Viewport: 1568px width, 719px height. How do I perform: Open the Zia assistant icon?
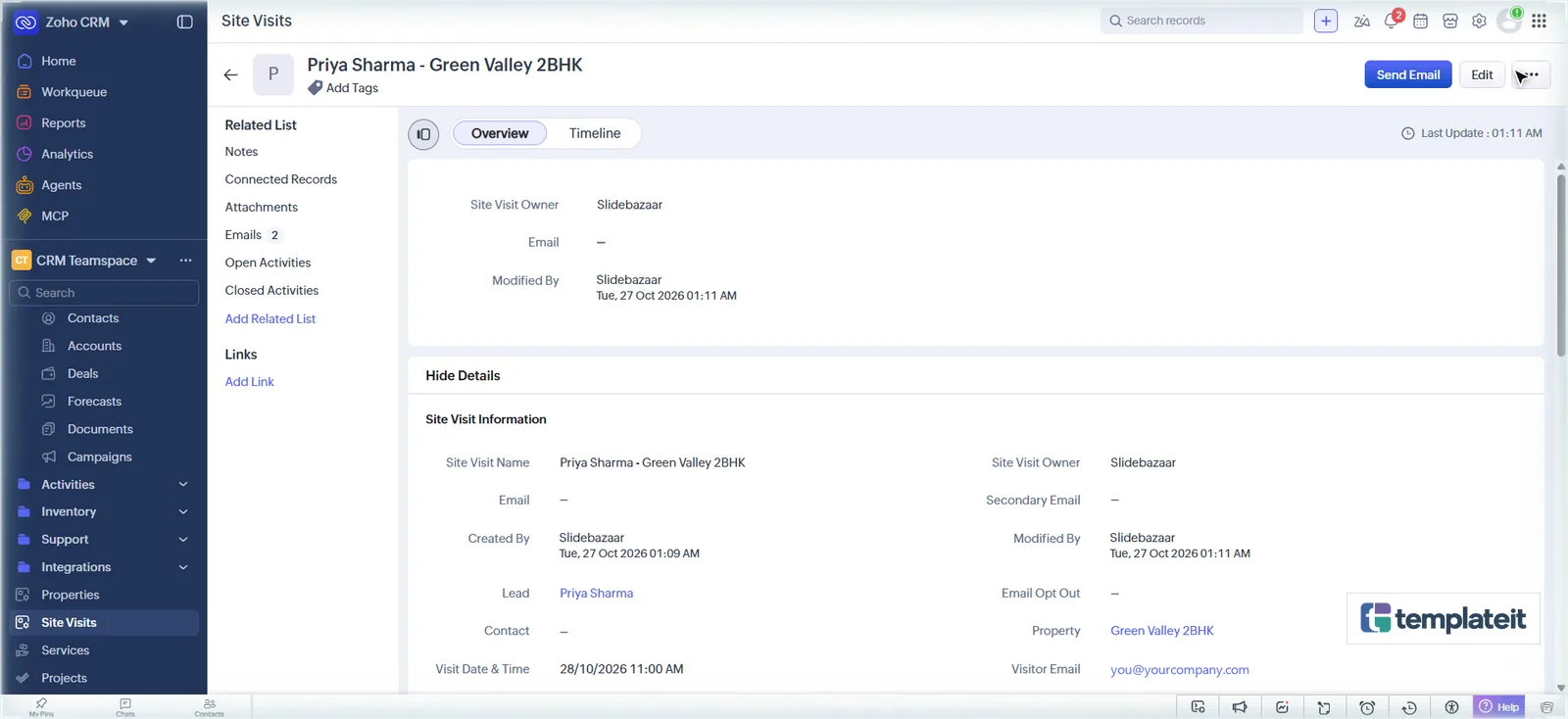point(1361,21)
